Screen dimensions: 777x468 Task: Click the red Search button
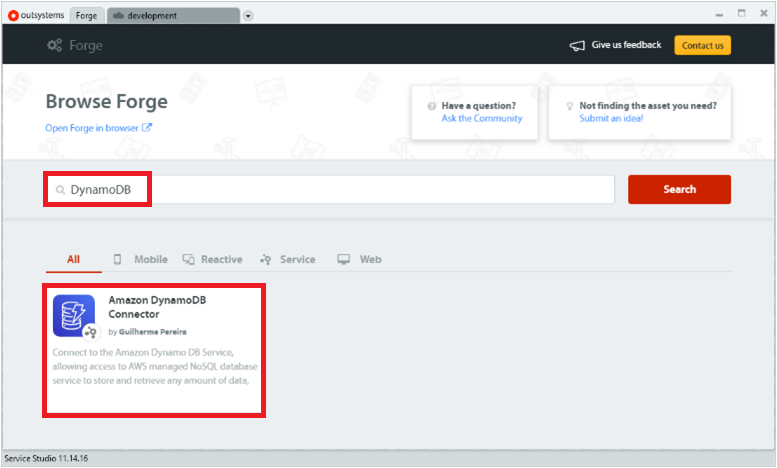coord(679,189)
